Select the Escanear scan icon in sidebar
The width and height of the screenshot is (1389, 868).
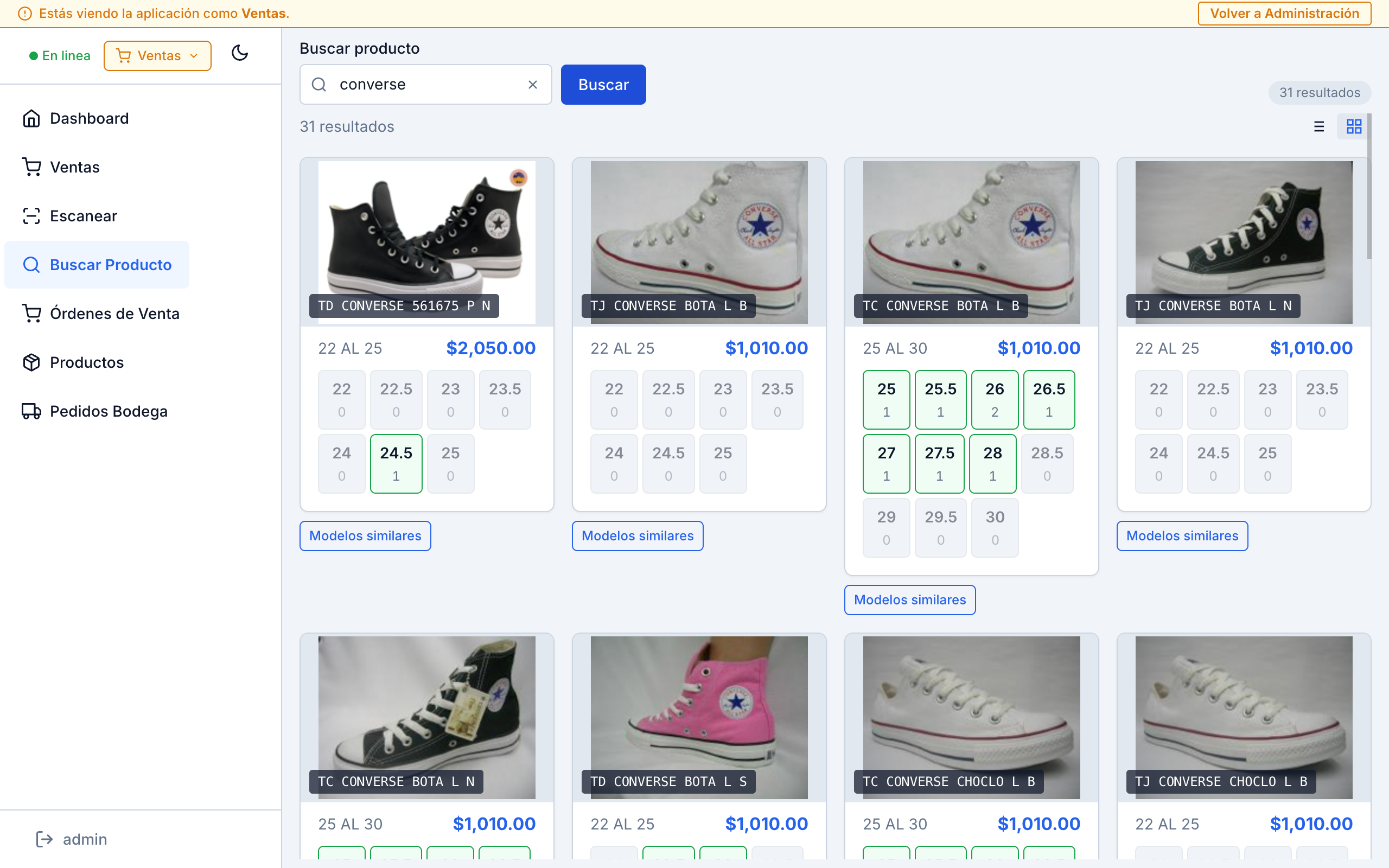(x=31, y=216)
